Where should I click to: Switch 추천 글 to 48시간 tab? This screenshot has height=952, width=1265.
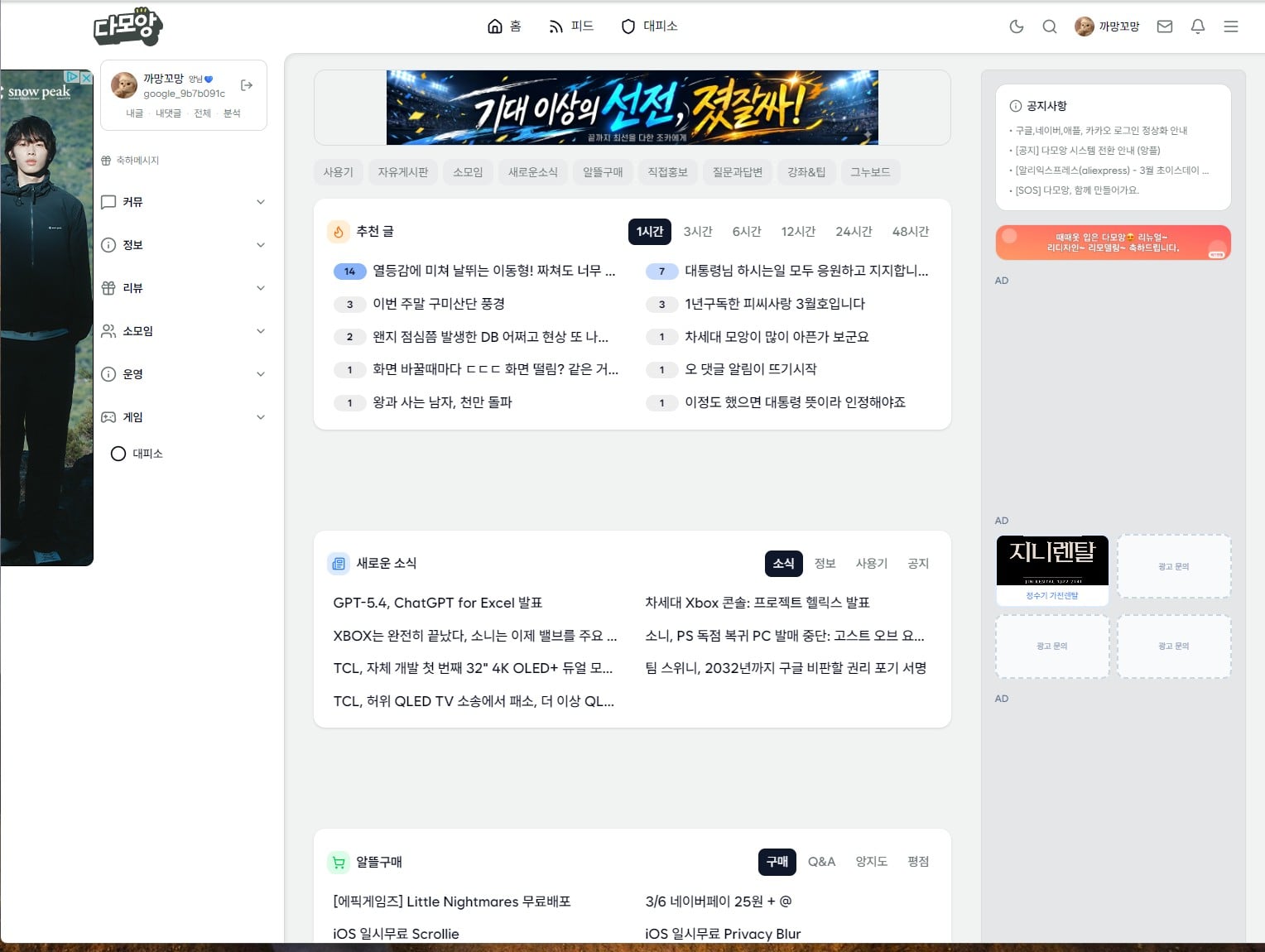click(x=911, y=232)
